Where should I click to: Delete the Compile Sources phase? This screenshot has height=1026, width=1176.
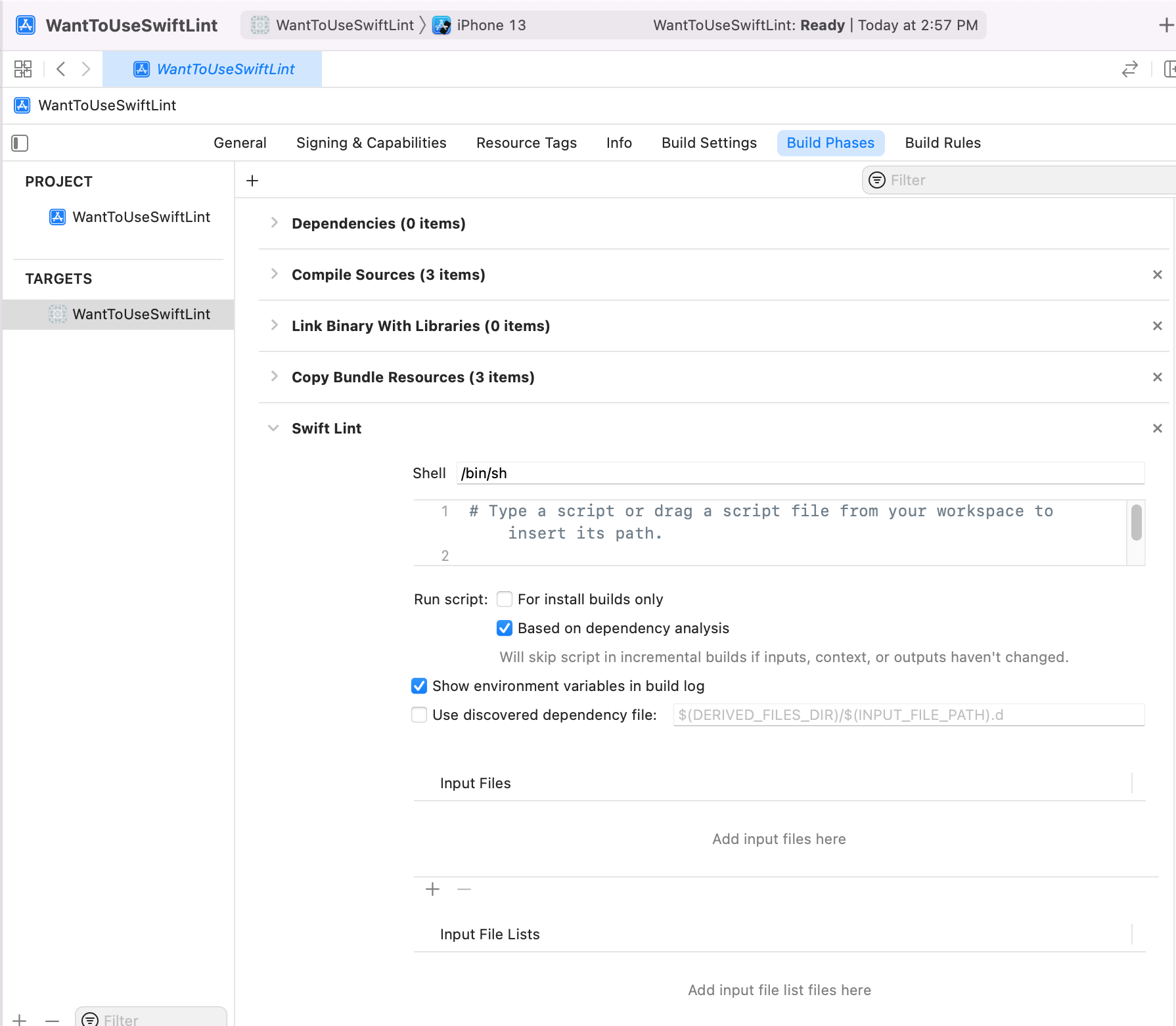pyautogui.click(x=1158, y=275)
